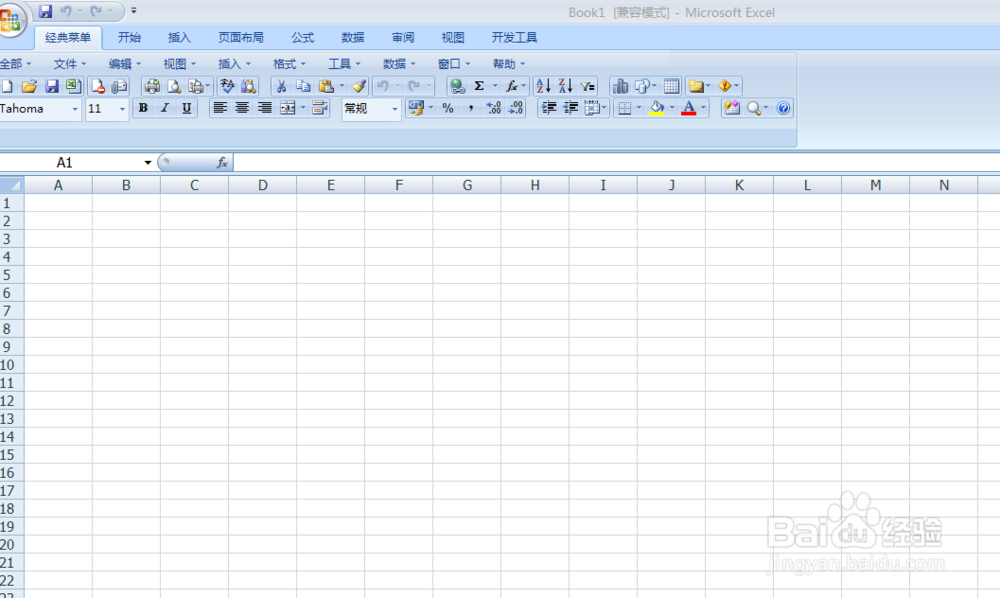Screen dimensions: 1000x598
Task: Toggle merge and center
Action: tap(288, 108)
